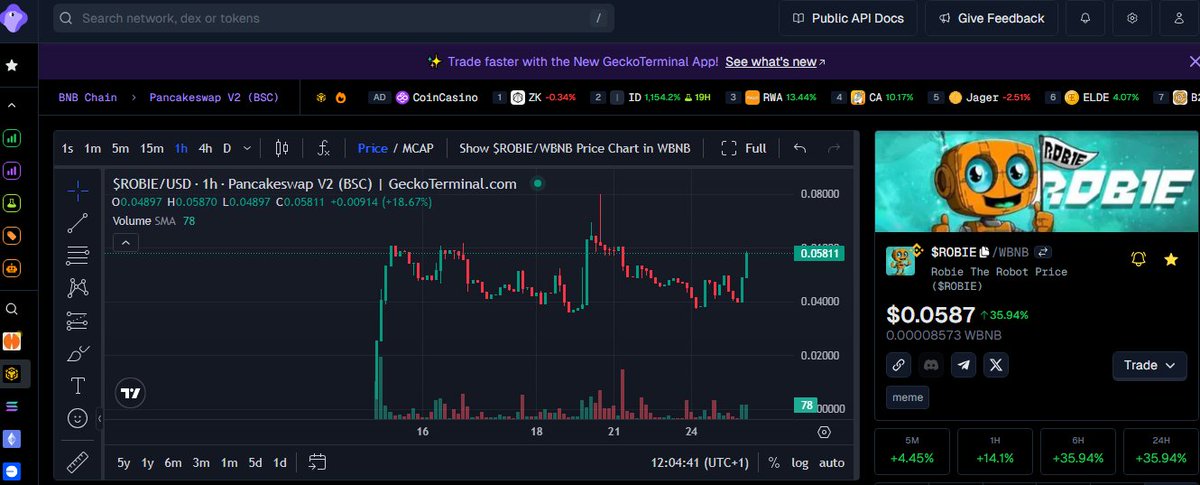The image size is (1200, 485).
Task: Show $ROBIE/WBNB price chart in WBNB
Action: point(575,148)
